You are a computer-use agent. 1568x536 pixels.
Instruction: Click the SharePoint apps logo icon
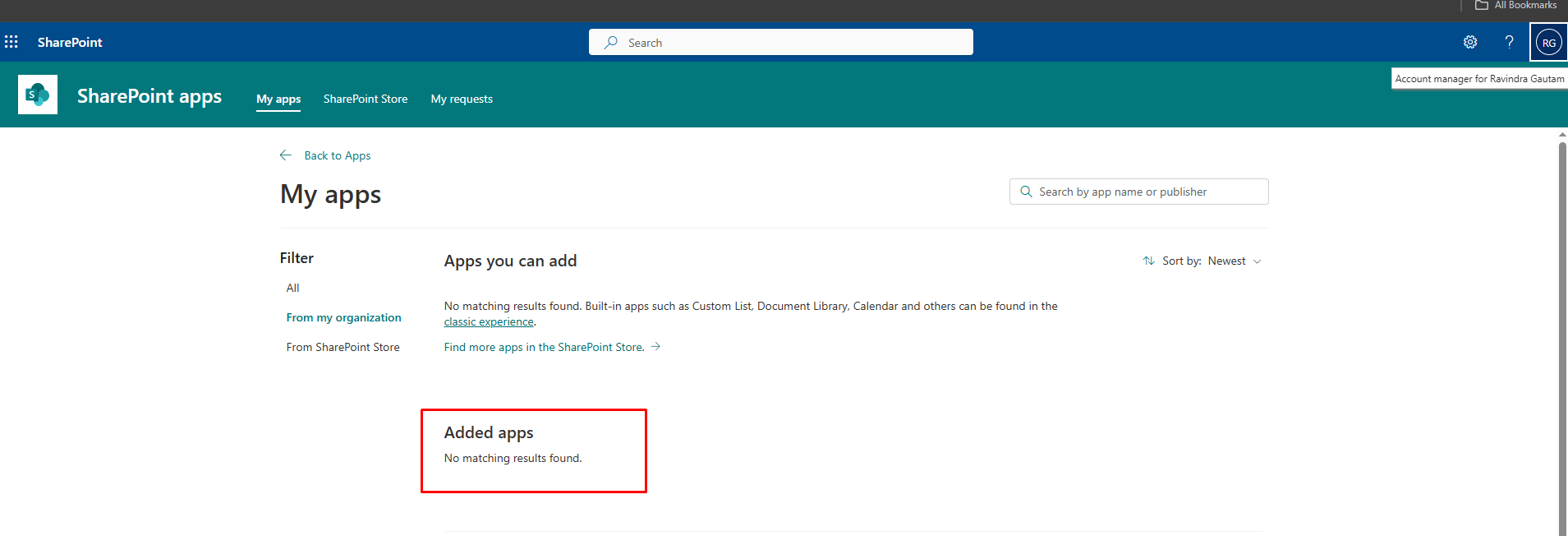[x=38, y=95]
